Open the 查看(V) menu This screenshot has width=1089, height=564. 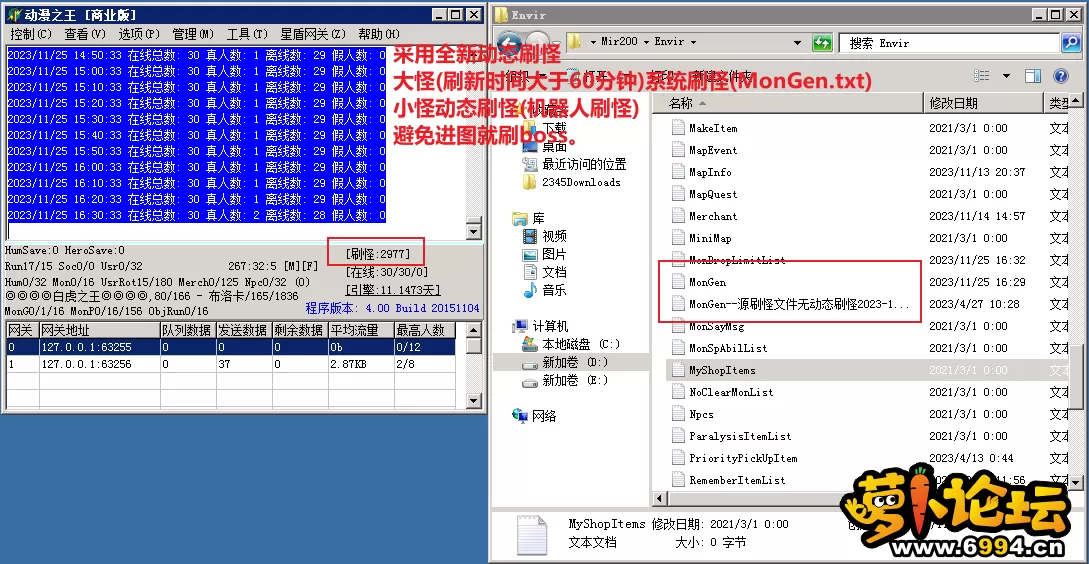tap(85, 33)
